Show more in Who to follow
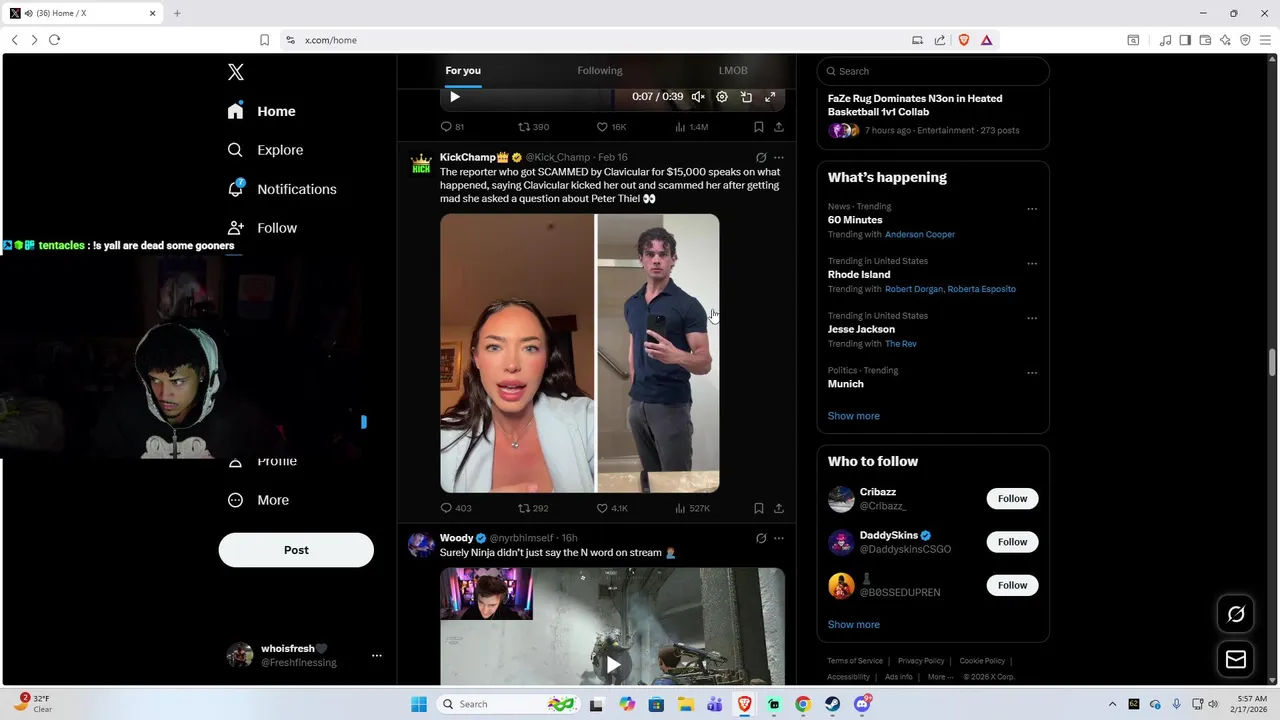 pyautogui.click(x=853, y=625)
